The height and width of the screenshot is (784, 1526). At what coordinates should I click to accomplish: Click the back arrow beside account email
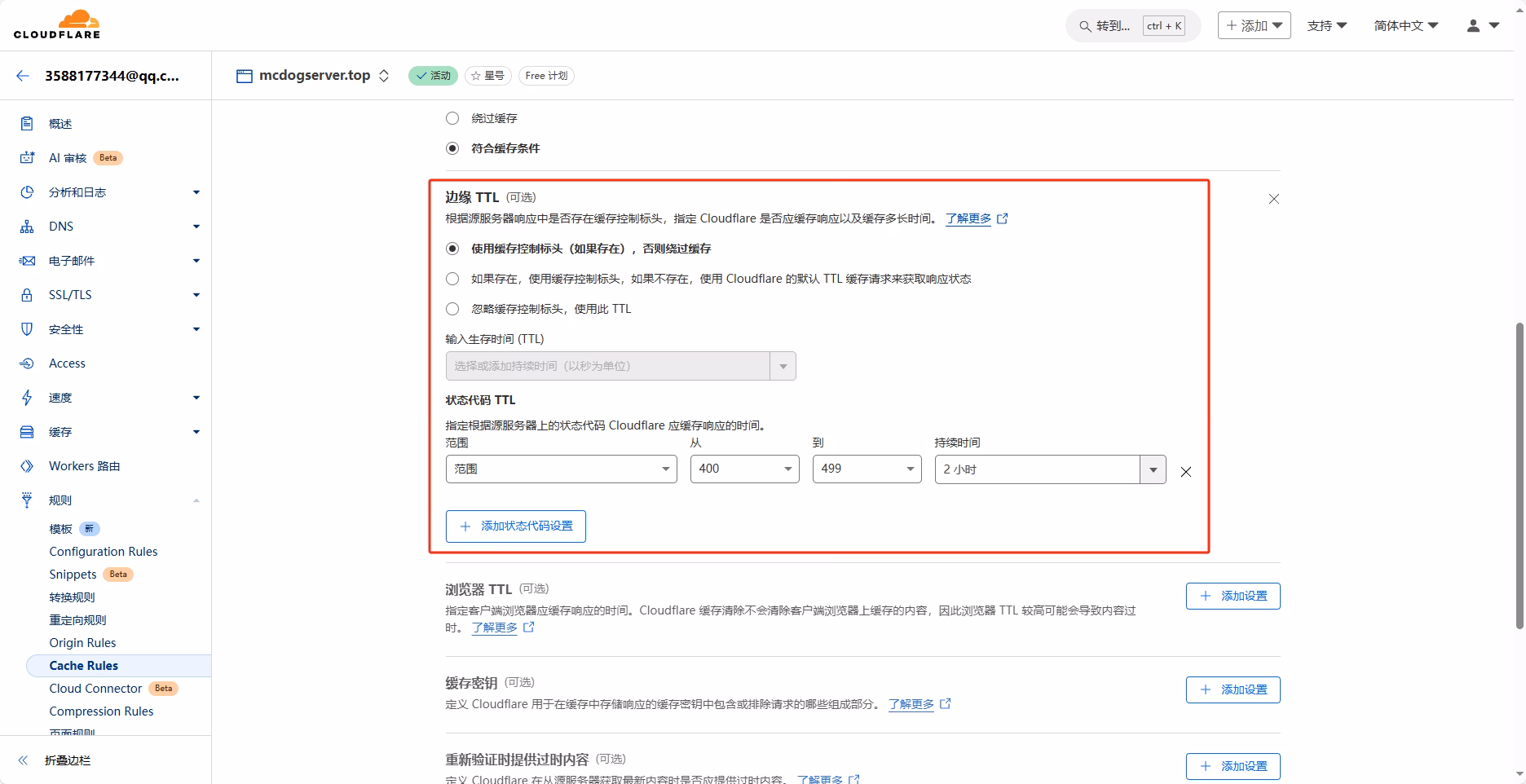[x=23, y=76]
